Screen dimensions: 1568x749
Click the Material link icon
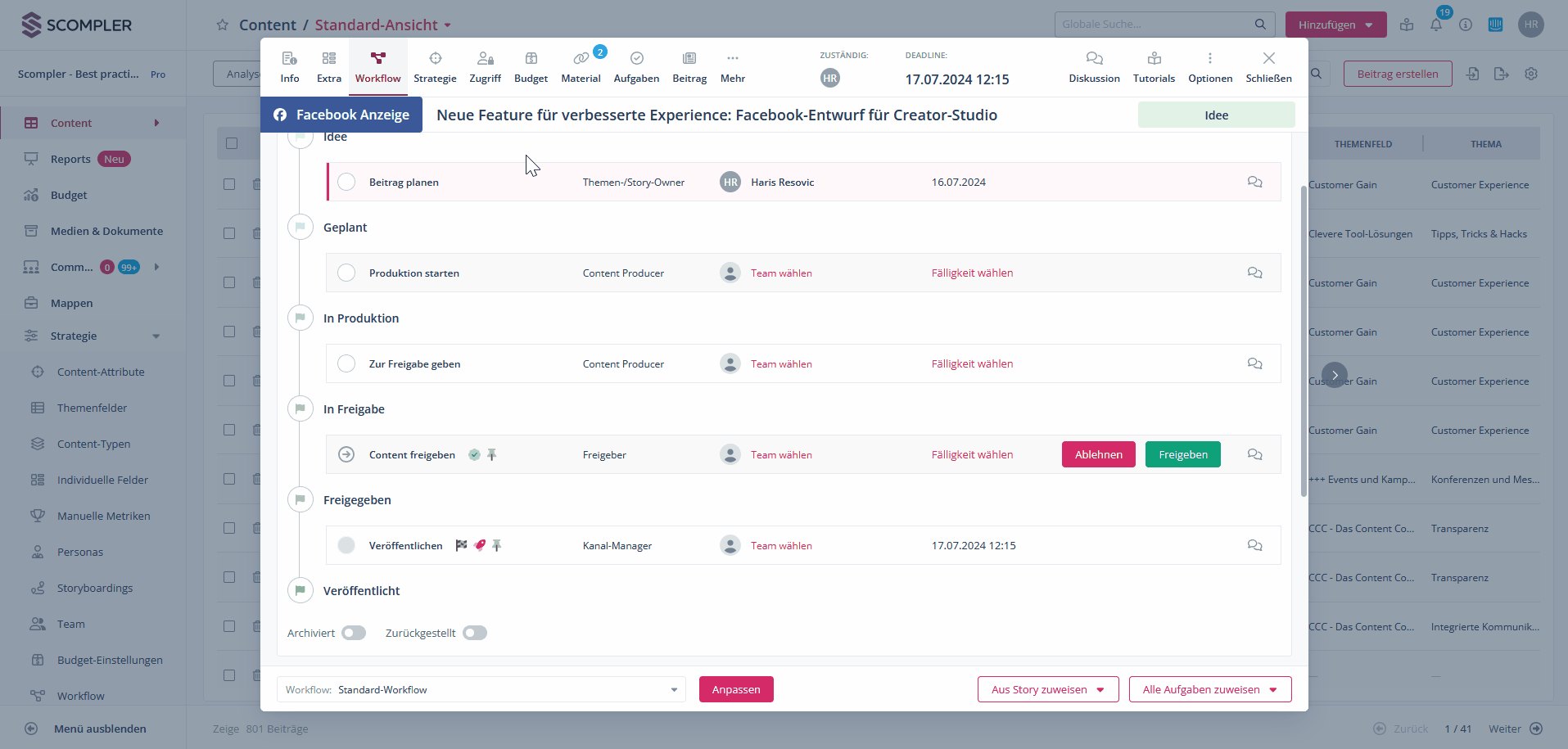tap(581, 59)
